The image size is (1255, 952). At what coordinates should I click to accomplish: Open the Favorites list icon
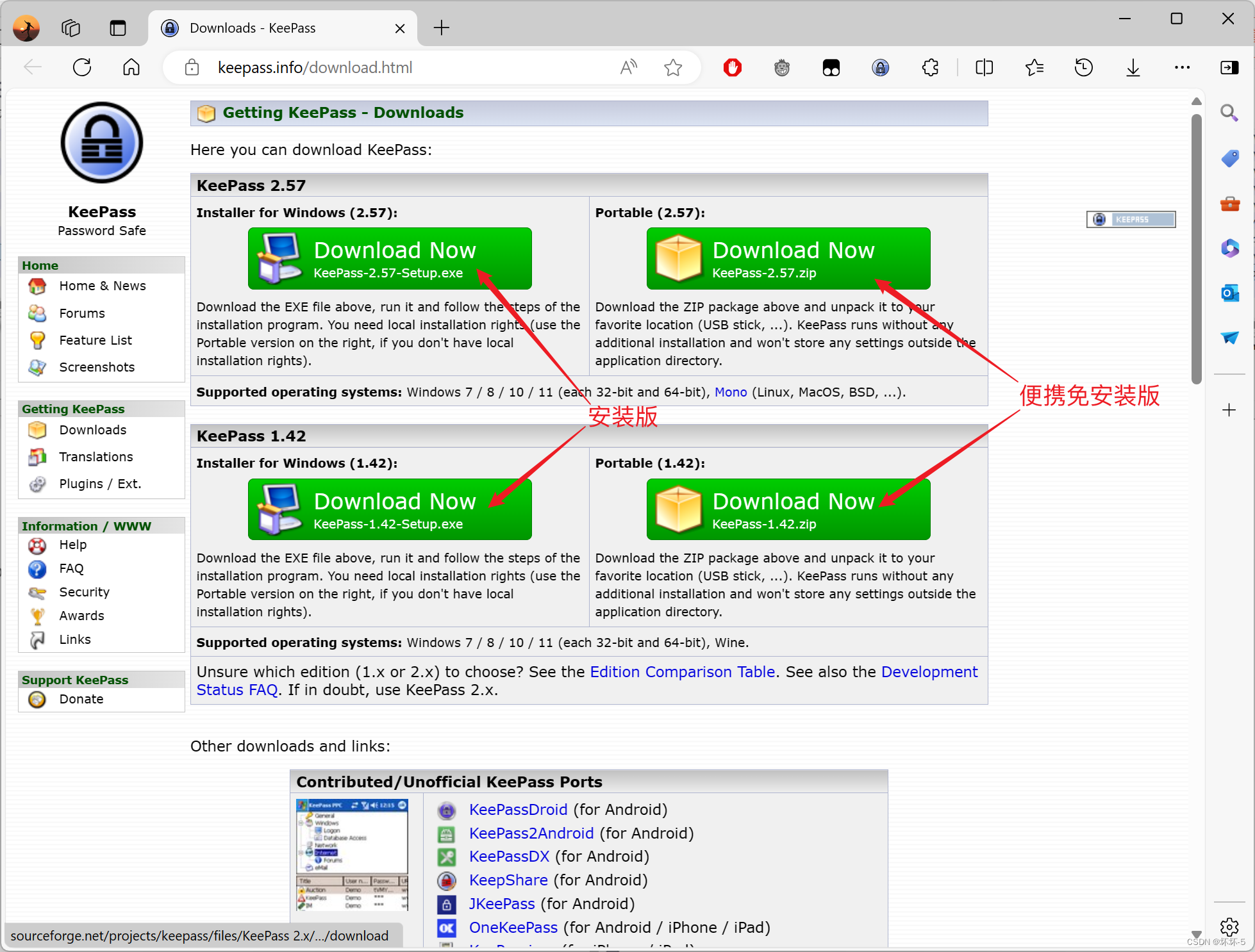pos(1034,67)
